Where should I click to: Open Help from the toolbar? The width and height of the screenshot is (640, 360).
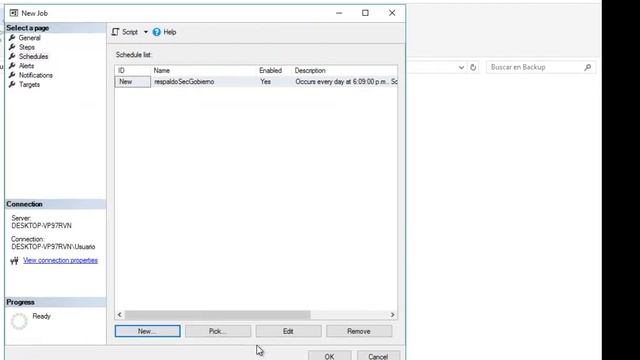[x=164, y=32]
